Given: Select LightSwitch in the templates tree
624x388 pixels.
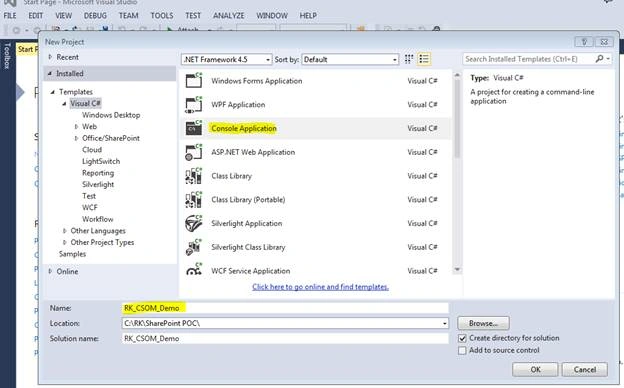Looking at the screenshot, I should [x=101, y=161].
